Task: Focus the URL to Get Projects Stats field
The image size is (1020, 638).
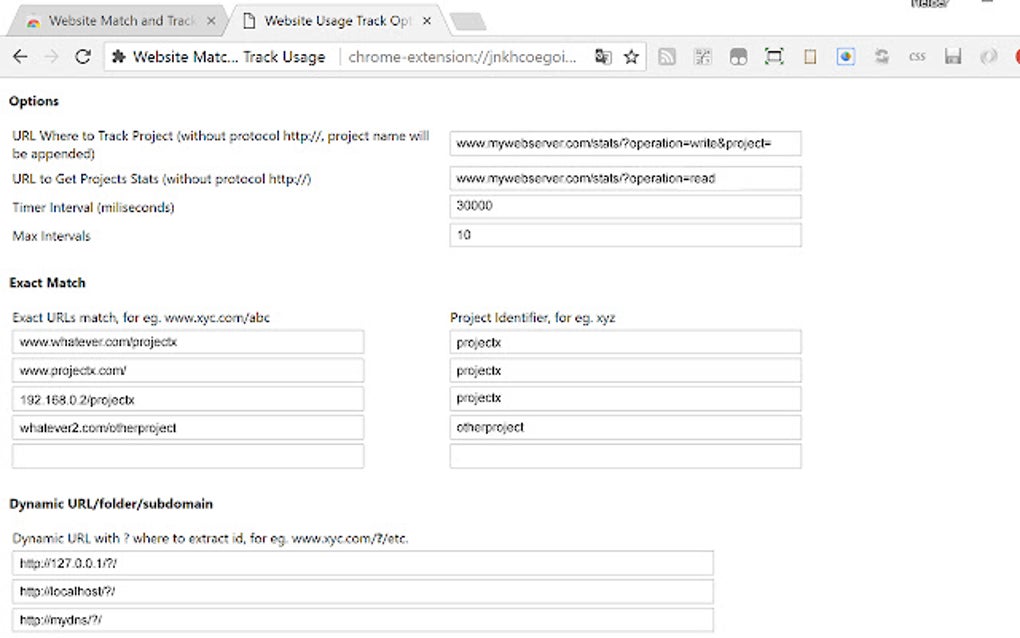Action: pos(625,178)
